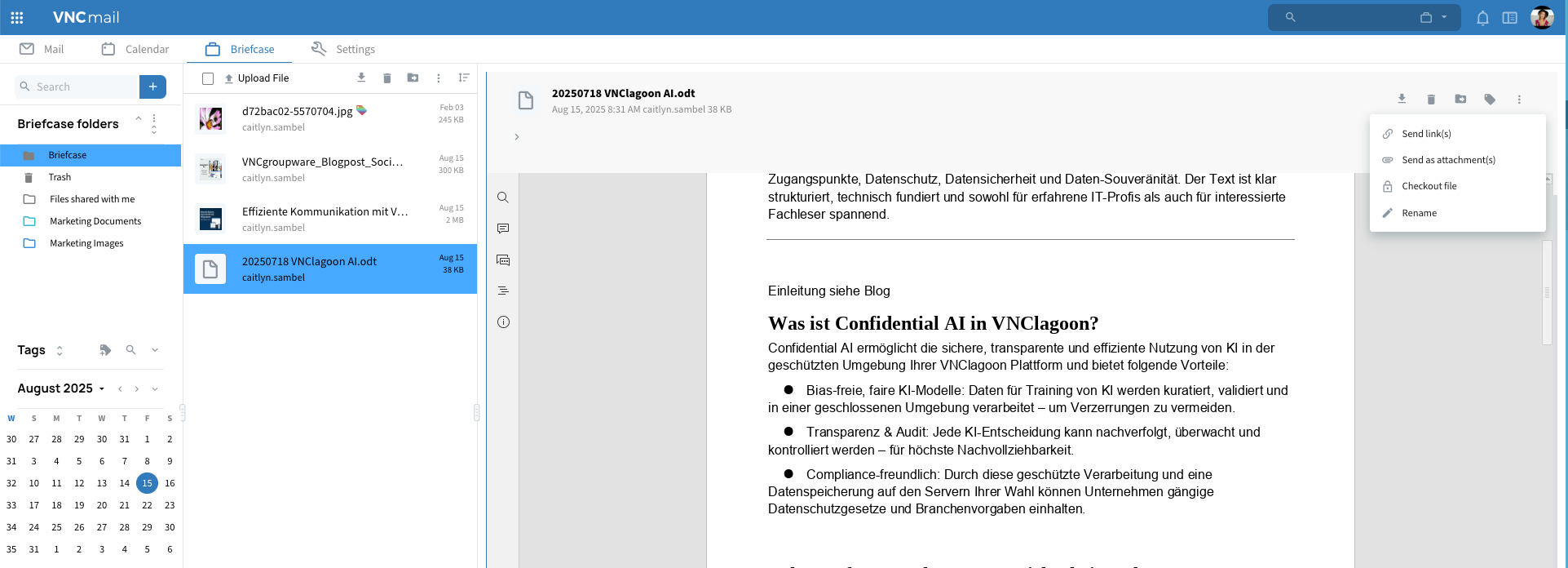Image resolution: width=1568 pixels, height=568 pixels.
Task: Download the open document
Action: pos(1402,99)
